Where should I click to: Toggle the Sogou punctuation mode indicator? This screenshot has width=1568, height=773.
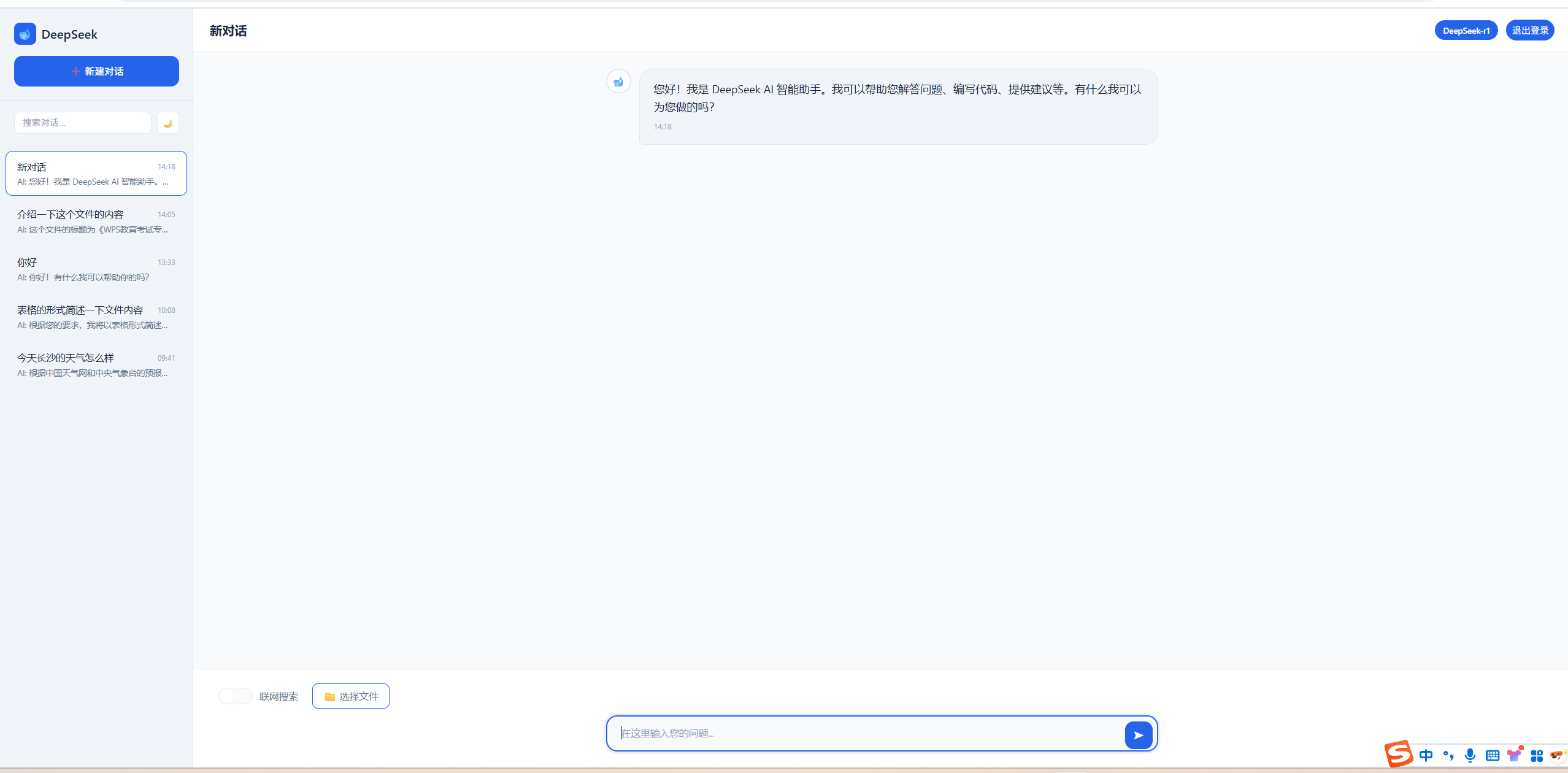[x=1448, y=755]
